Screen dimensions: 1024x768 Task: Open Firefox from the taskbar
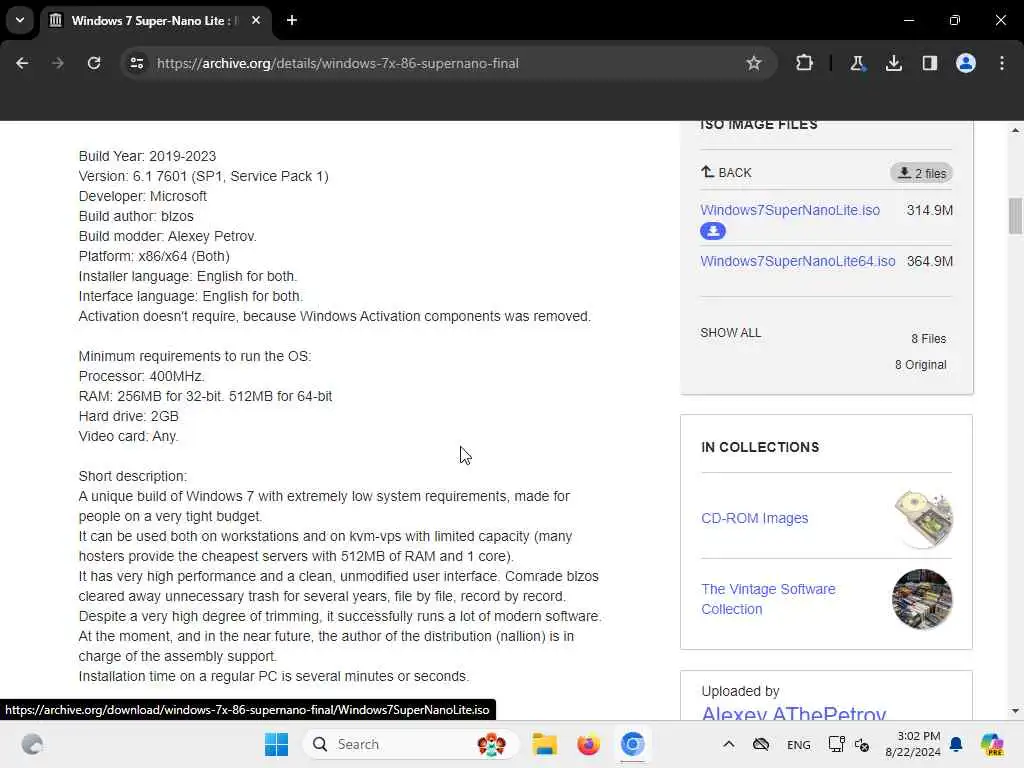click(588, 744)
